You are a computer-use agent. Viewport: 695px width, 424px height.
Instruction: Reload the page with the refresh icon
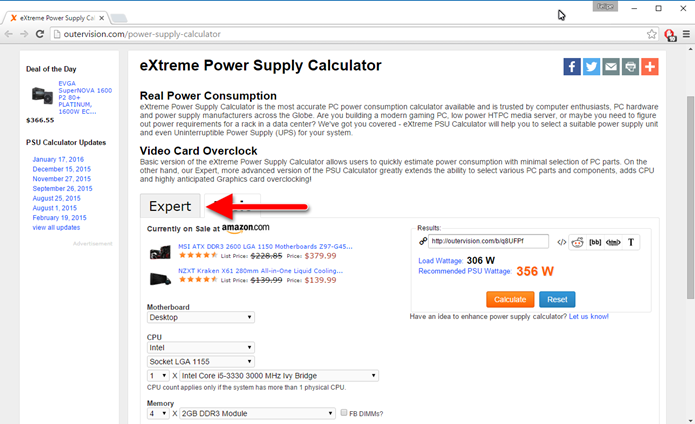point(40,34)
